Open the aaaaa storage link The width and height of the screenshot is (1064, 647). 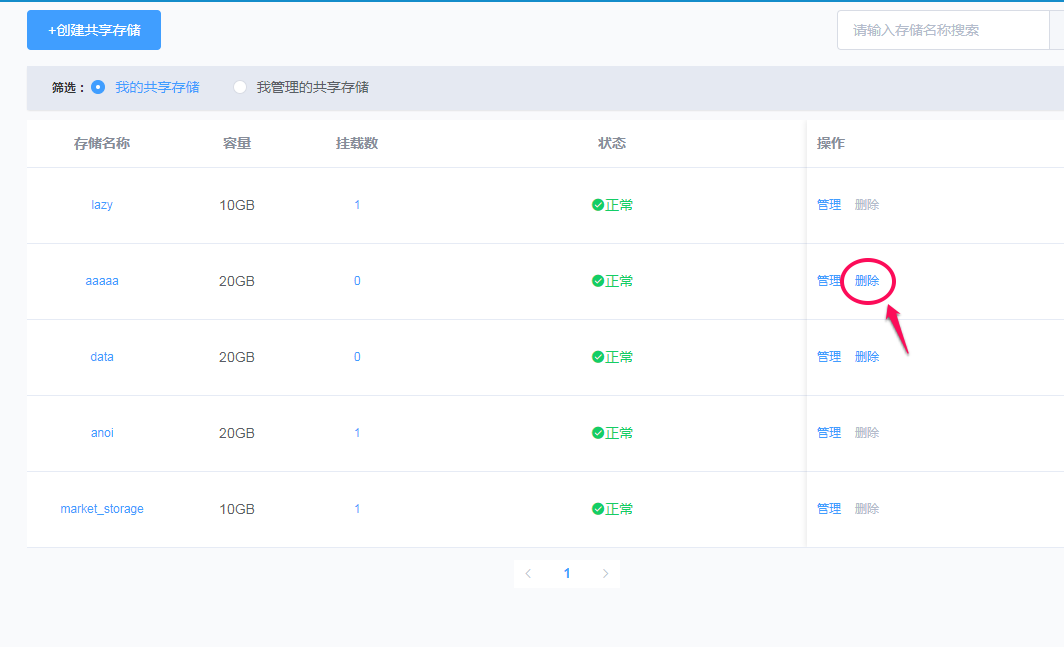pos(102,281)
